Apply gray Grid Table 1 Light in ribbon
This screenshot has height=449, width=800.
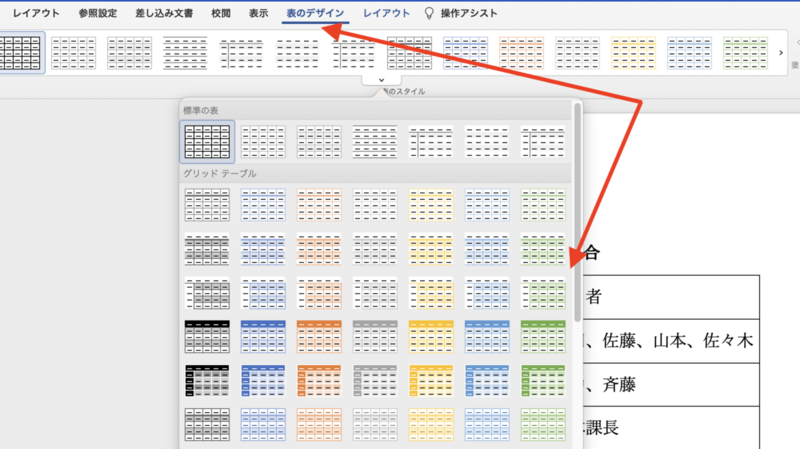[x=577, y=53]
